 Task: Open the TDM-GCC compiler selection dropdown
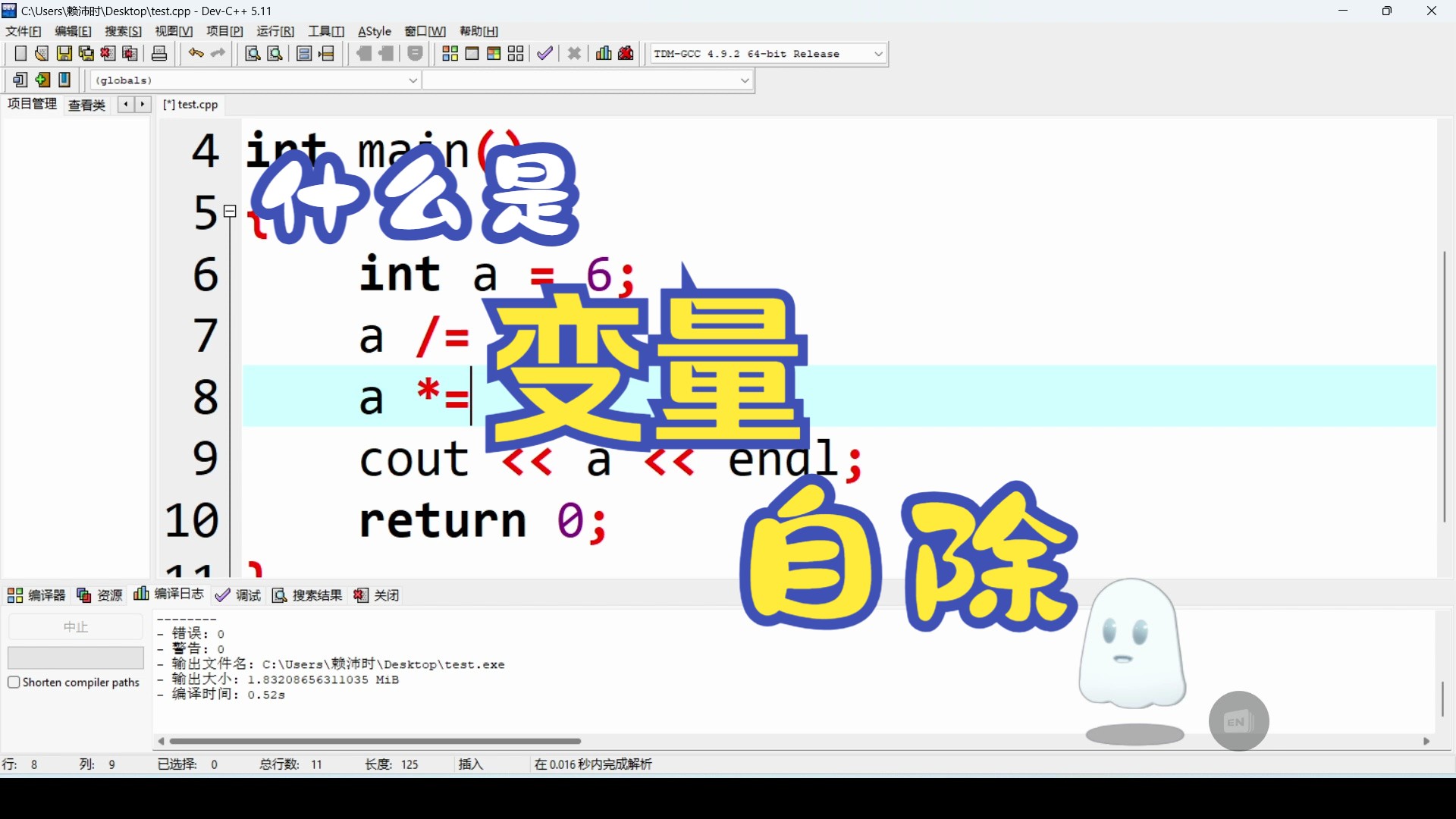[x=878, y=54]
